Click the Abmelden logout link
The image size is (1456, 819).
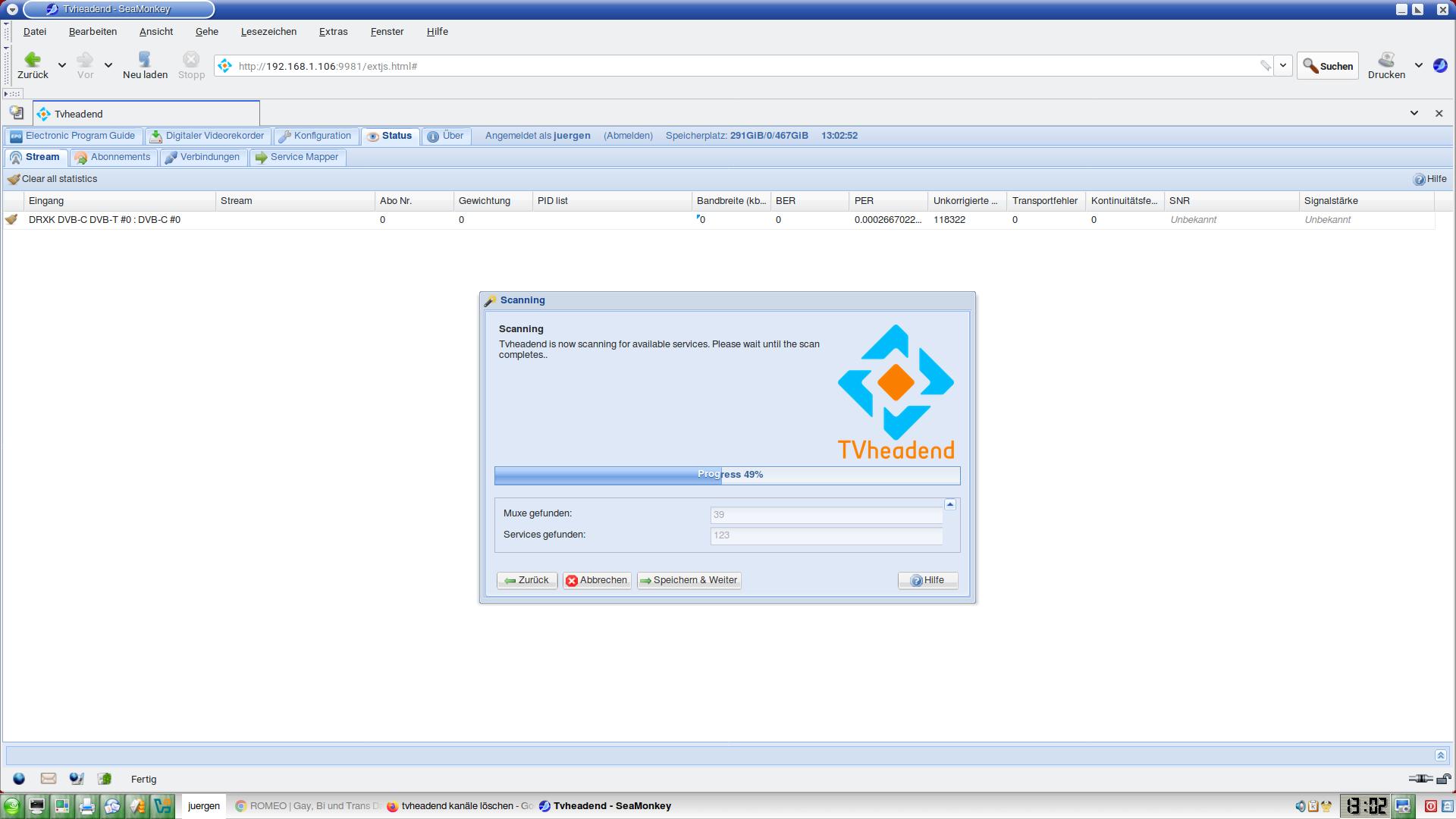628,136
